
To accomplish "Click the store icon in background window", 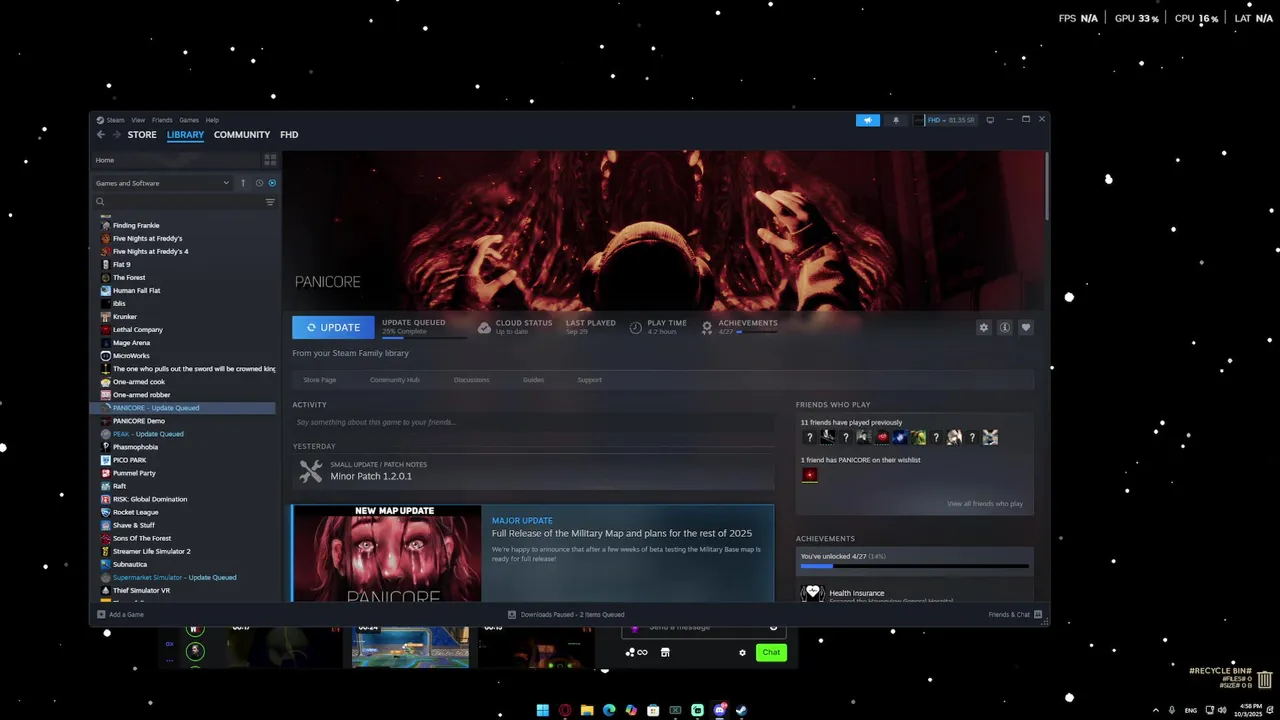I will (x=665, y=652).
